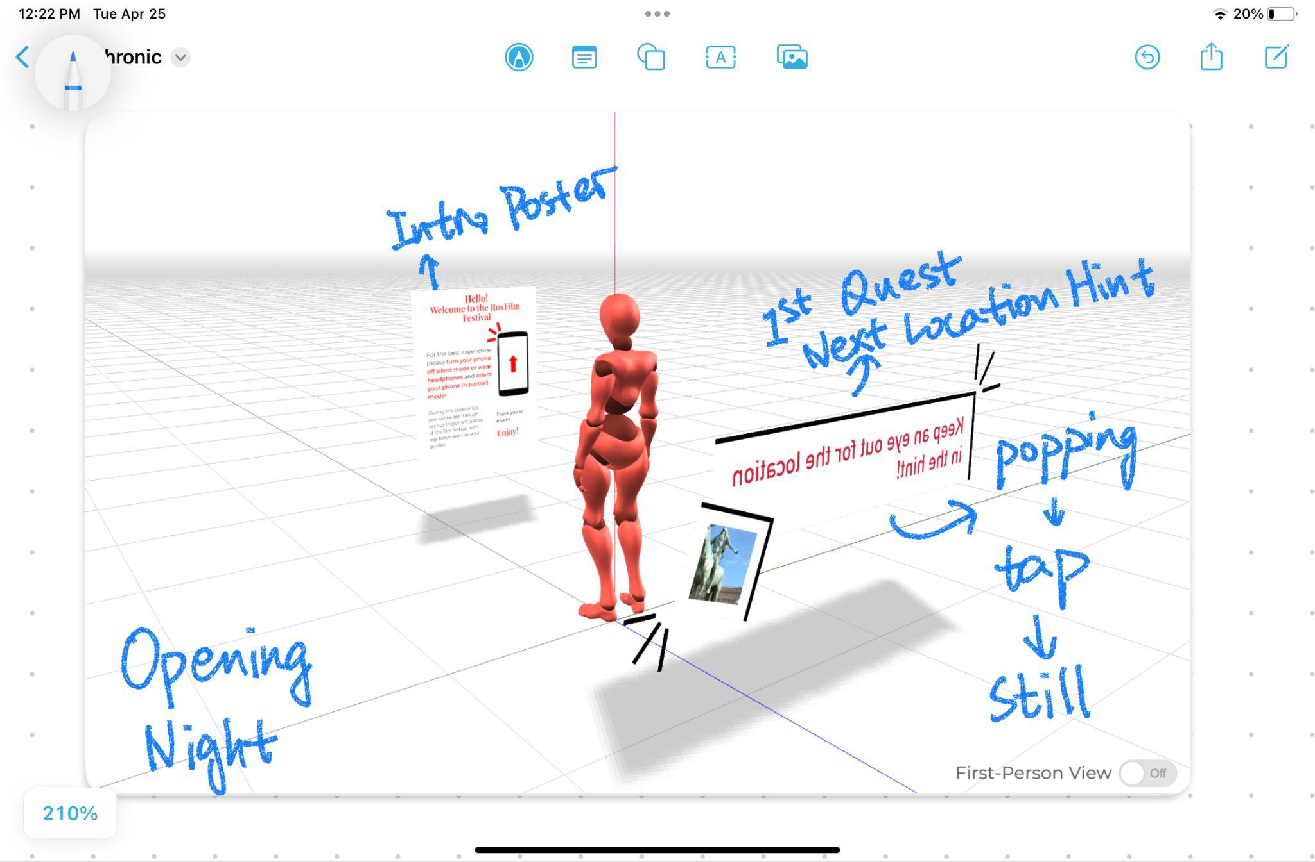Open the shapes library icon
Image resolution: width=1315 pixels, height=862 pixels.
tap(651, 57)
